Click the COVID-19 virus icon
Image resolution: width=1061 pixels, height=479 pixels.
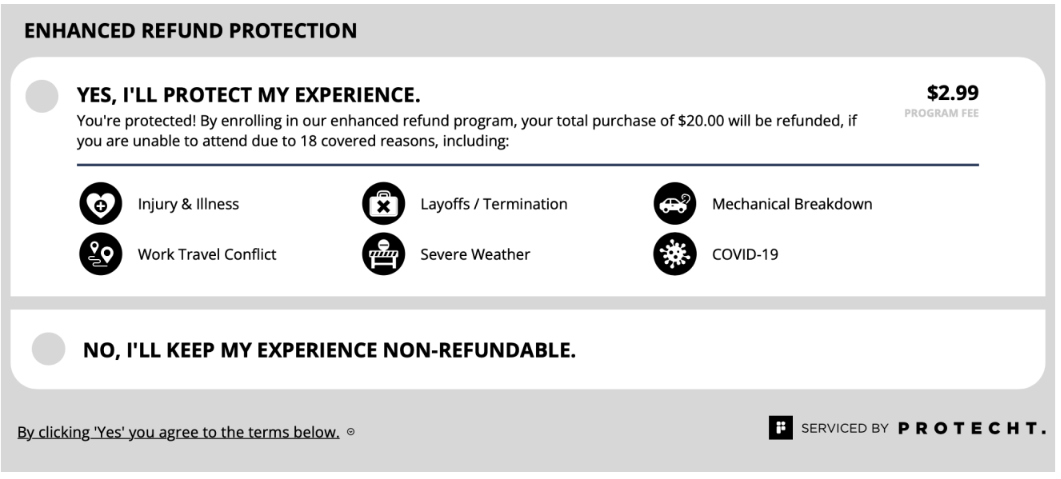[675, 254]
